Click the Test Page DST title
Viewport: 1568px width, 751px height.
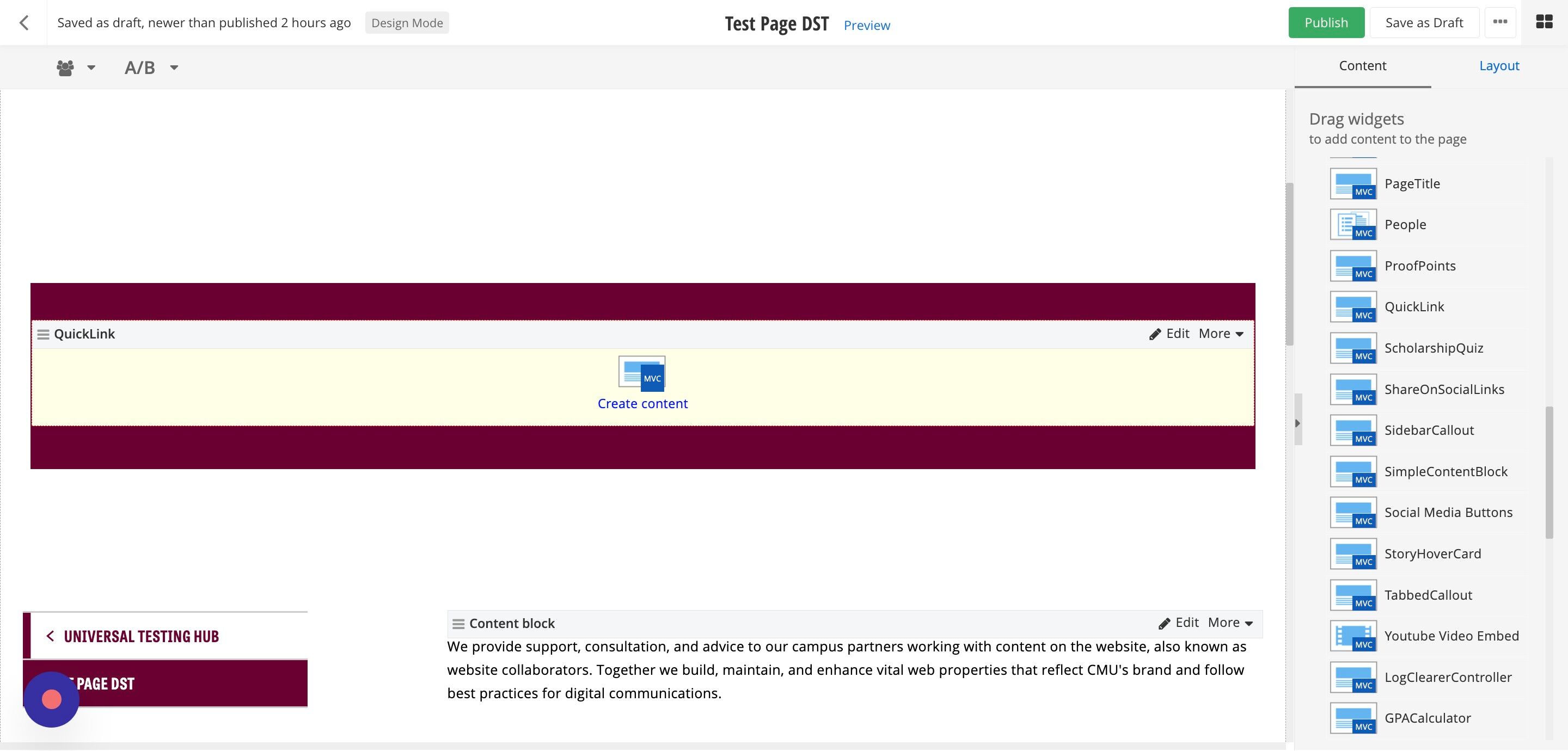point(777,24)
